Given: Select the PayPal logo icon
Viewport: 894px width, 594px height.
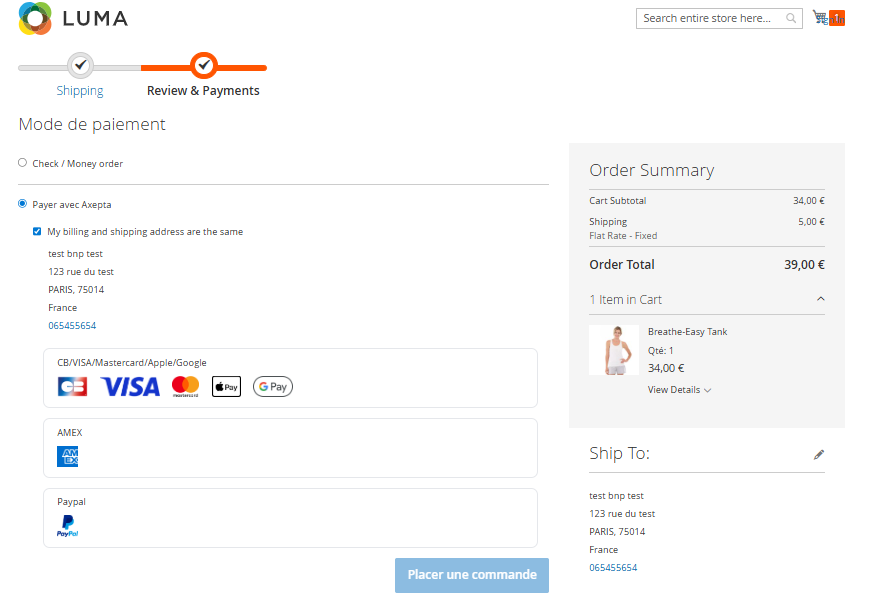Looking at the screenshot, I should click(x=68, y=526).
